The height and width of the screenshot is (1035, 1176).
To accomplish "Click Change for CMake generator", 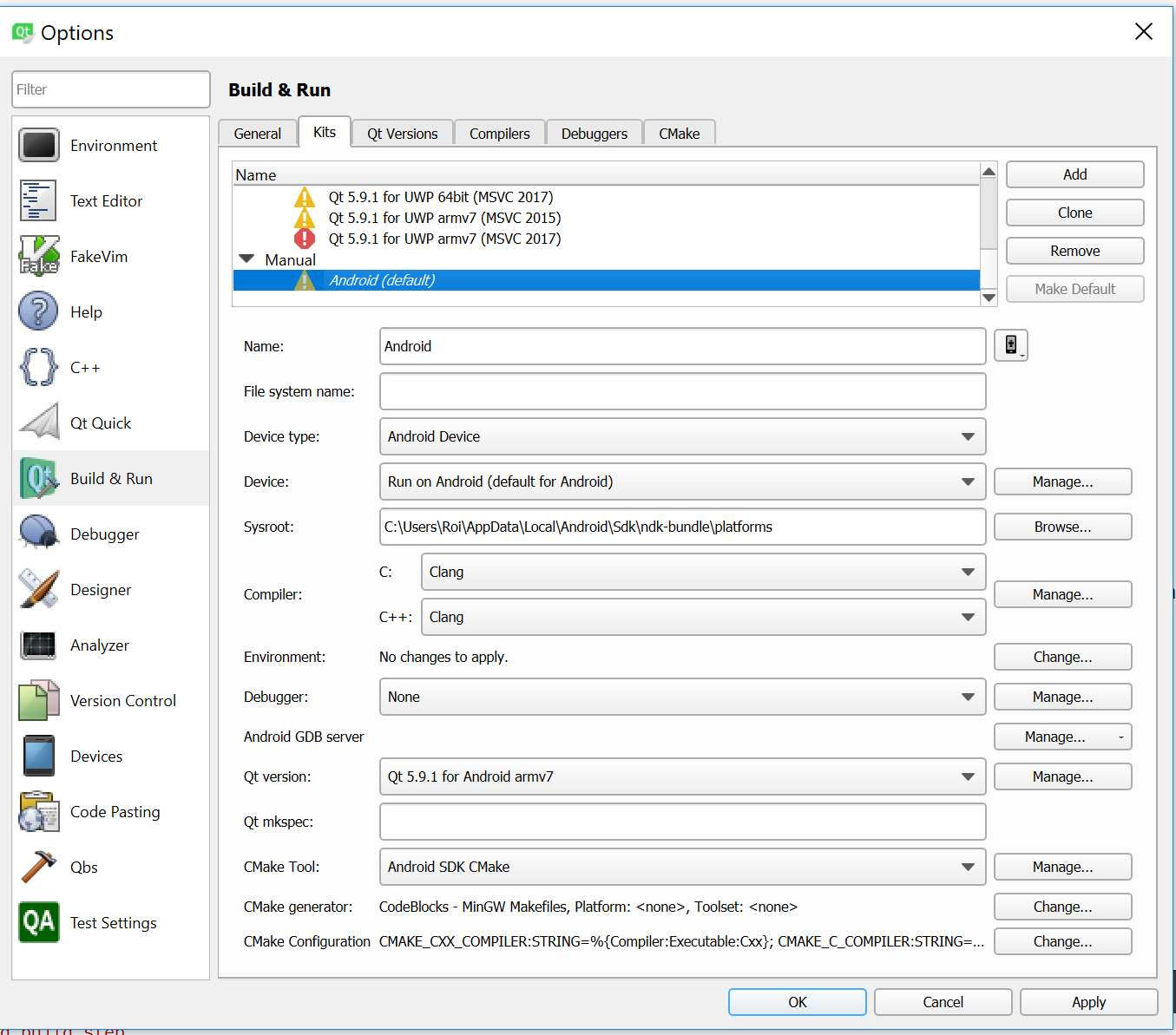I will pyautogui.click(x=1062, y=907).
